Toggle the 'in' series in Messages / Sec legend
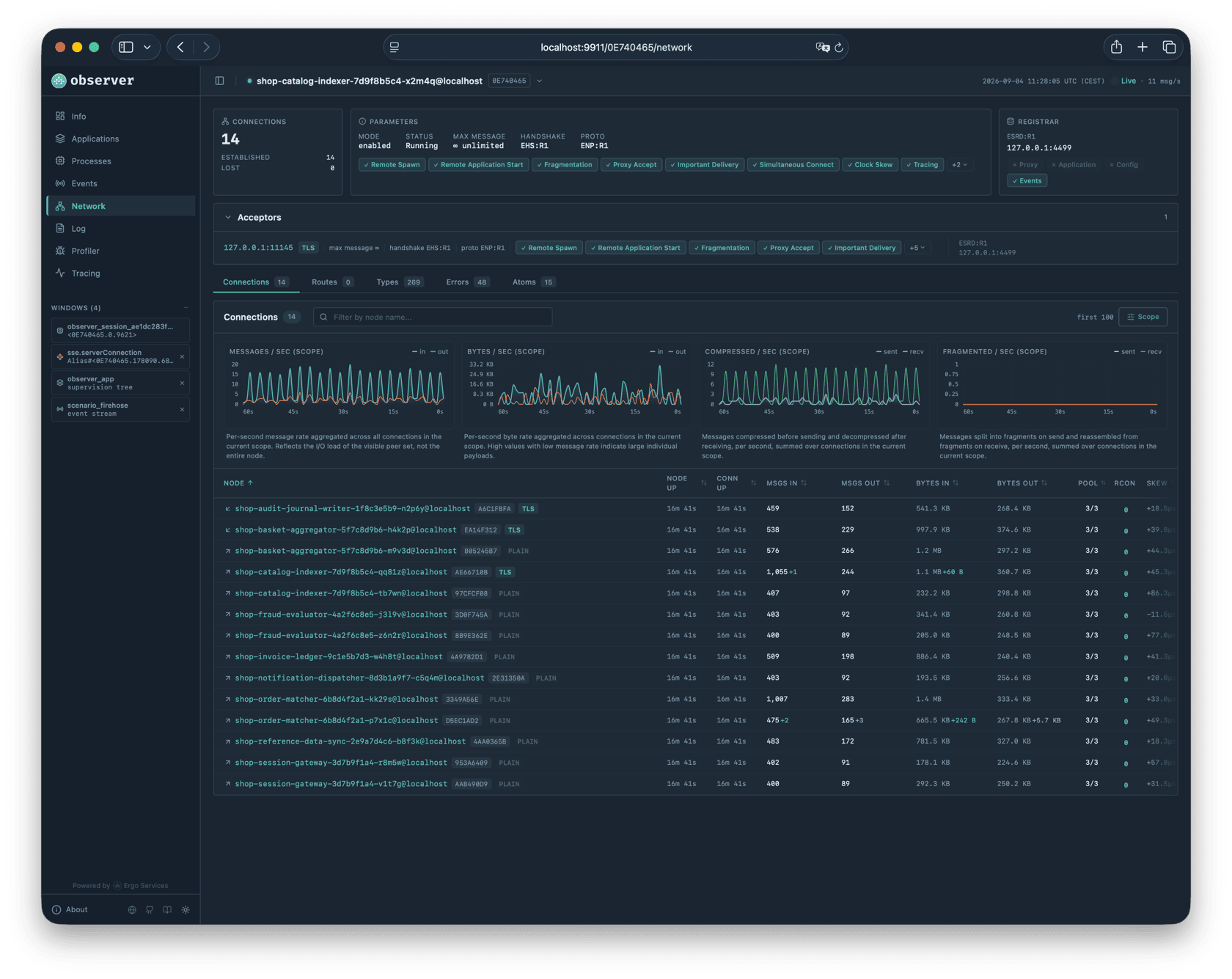The width and height of the screenshot is (1232, 979). (x=419, y=352)
